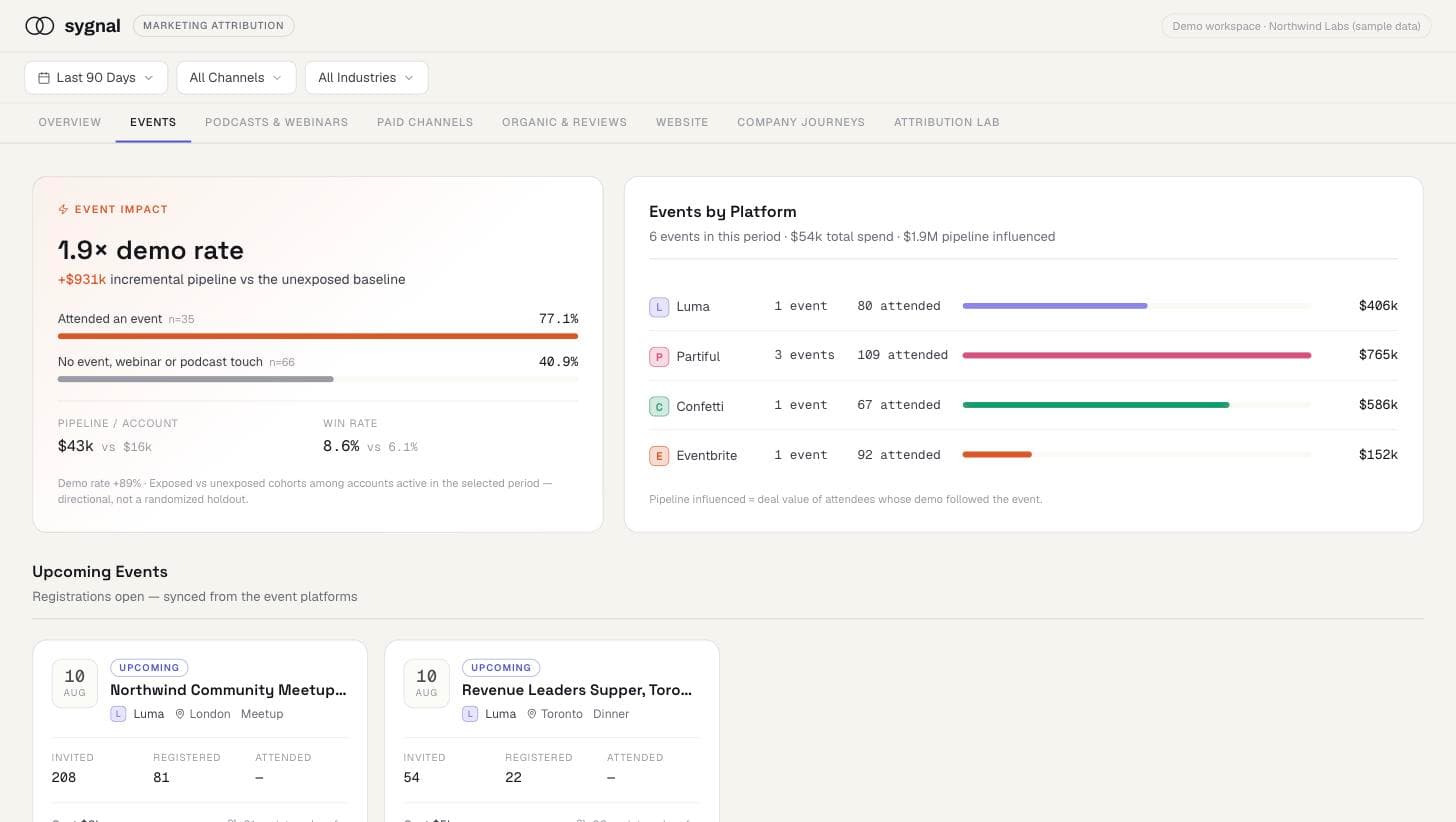Click the 54 invited count on Revenue Leaders Supper
1456x822 pixels.
click(412, 778)
